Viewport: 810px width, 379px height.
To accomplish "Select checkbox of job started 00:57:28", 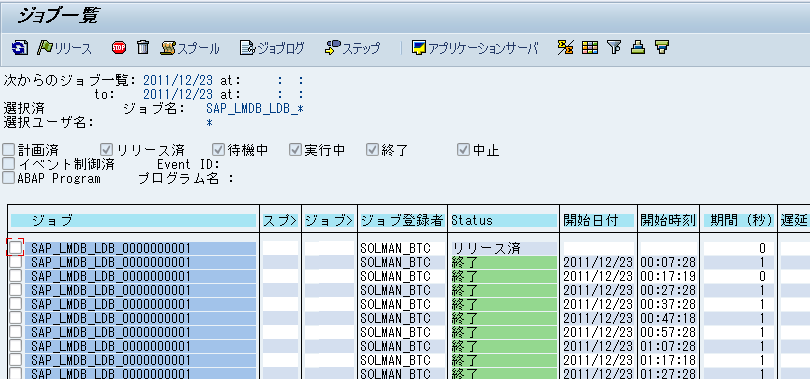I will (15, 331).
